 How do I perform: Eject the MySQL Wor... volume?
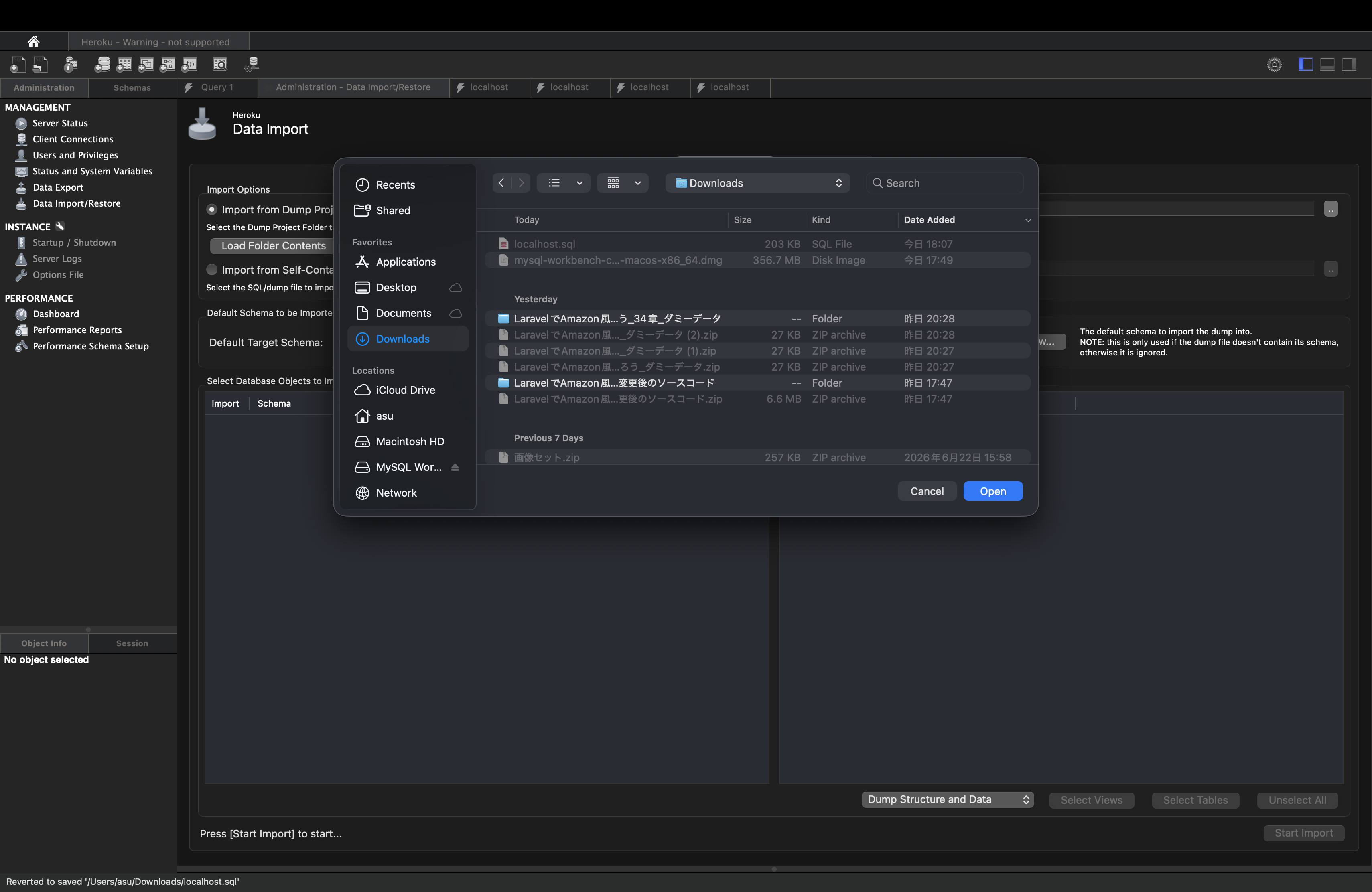[455, 467]
